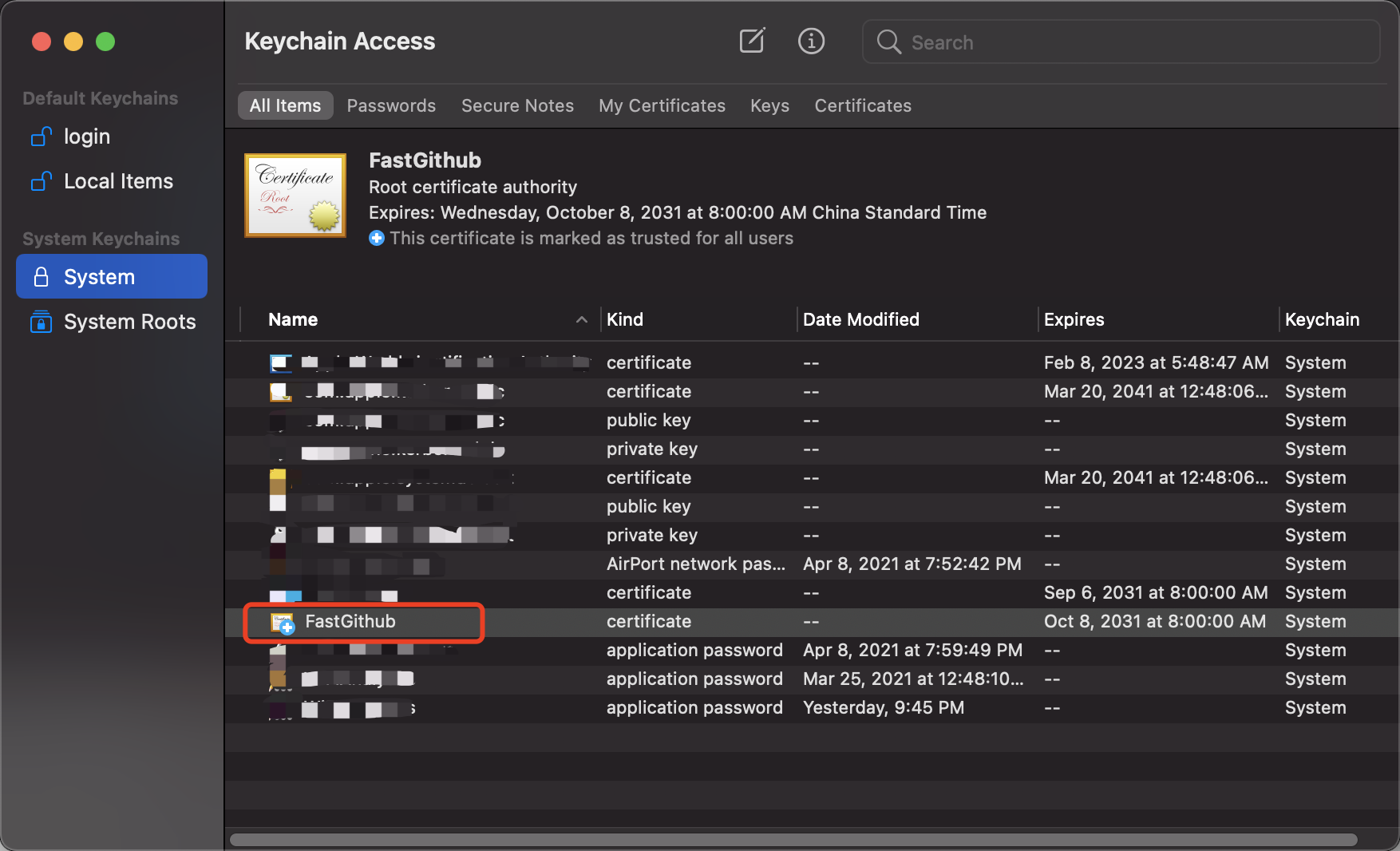Toggle sort order arrow on Name column
Screen dimensions: 1400x851
pyautogui.click(x=582, y=320)
